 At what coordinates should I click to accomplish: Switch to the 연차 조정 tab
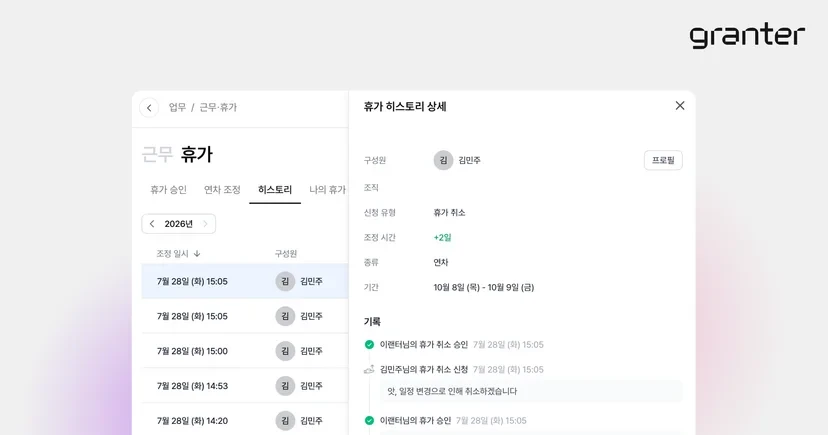(x=222, y=190)
